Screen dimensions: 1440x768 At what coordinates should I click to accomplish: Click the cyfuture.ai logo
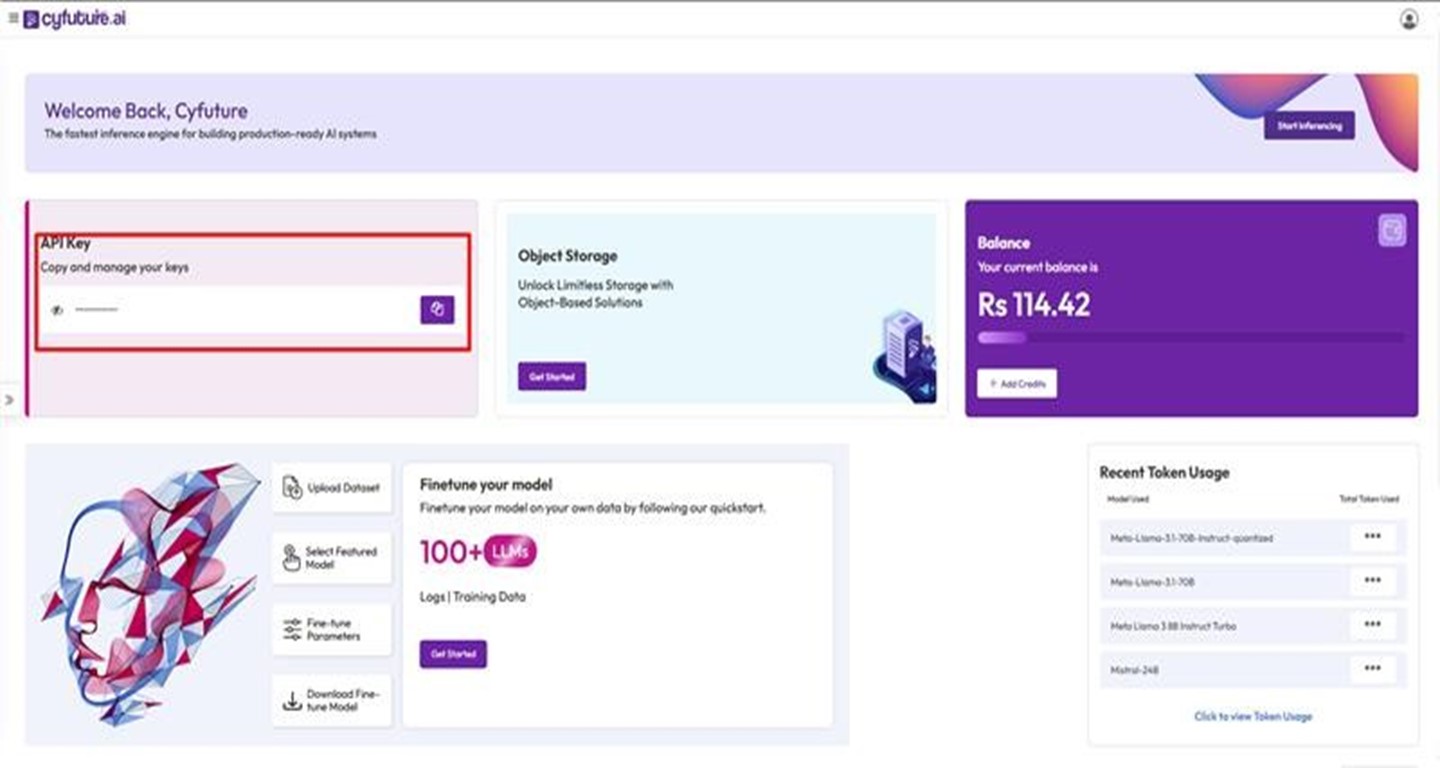(x=75, y=19)
